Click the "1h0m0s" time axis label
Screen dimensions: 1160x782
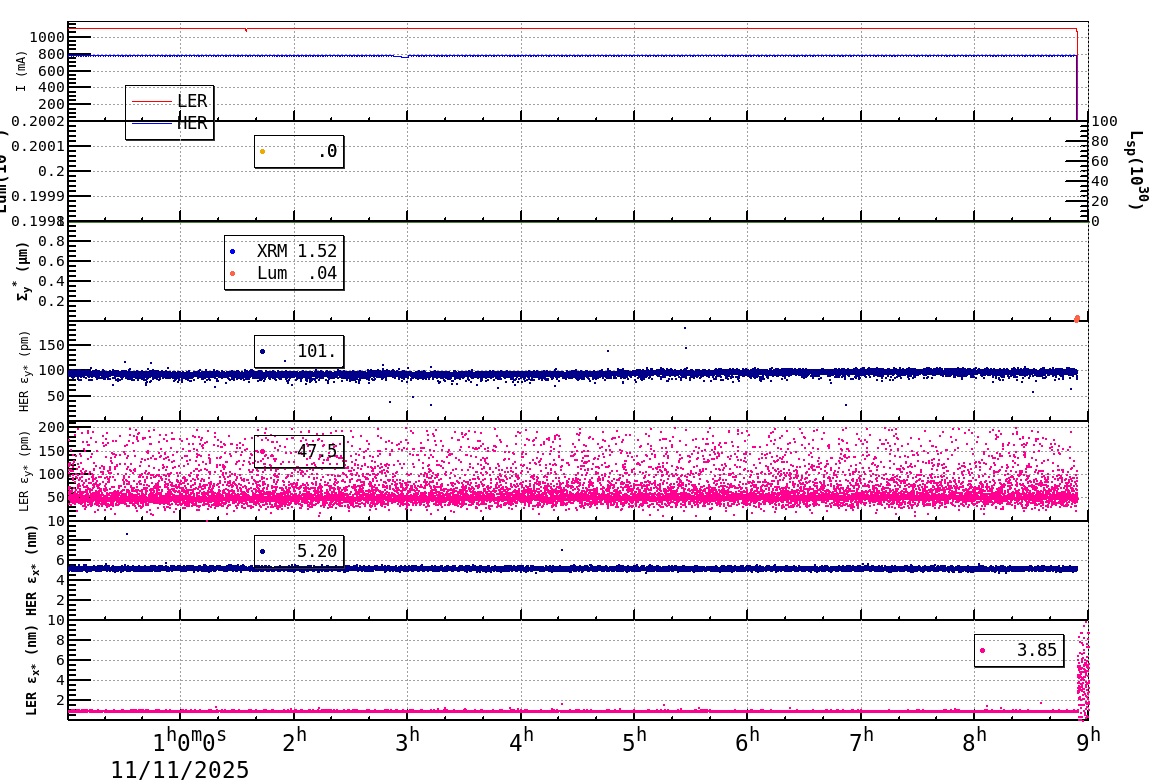pos(189,741)
